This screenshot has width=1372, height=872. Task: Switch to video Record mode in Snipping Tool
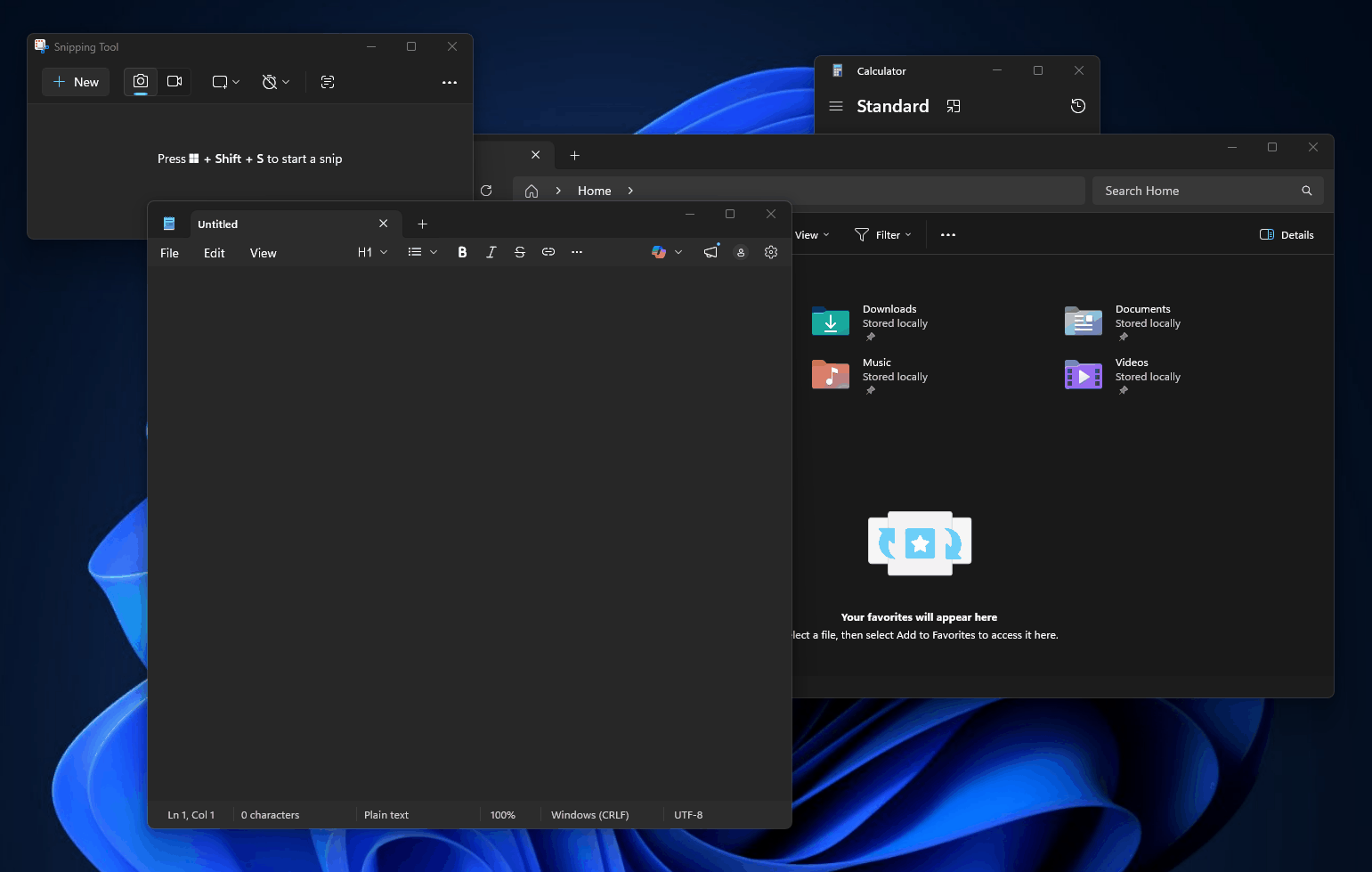coord(175,82)
